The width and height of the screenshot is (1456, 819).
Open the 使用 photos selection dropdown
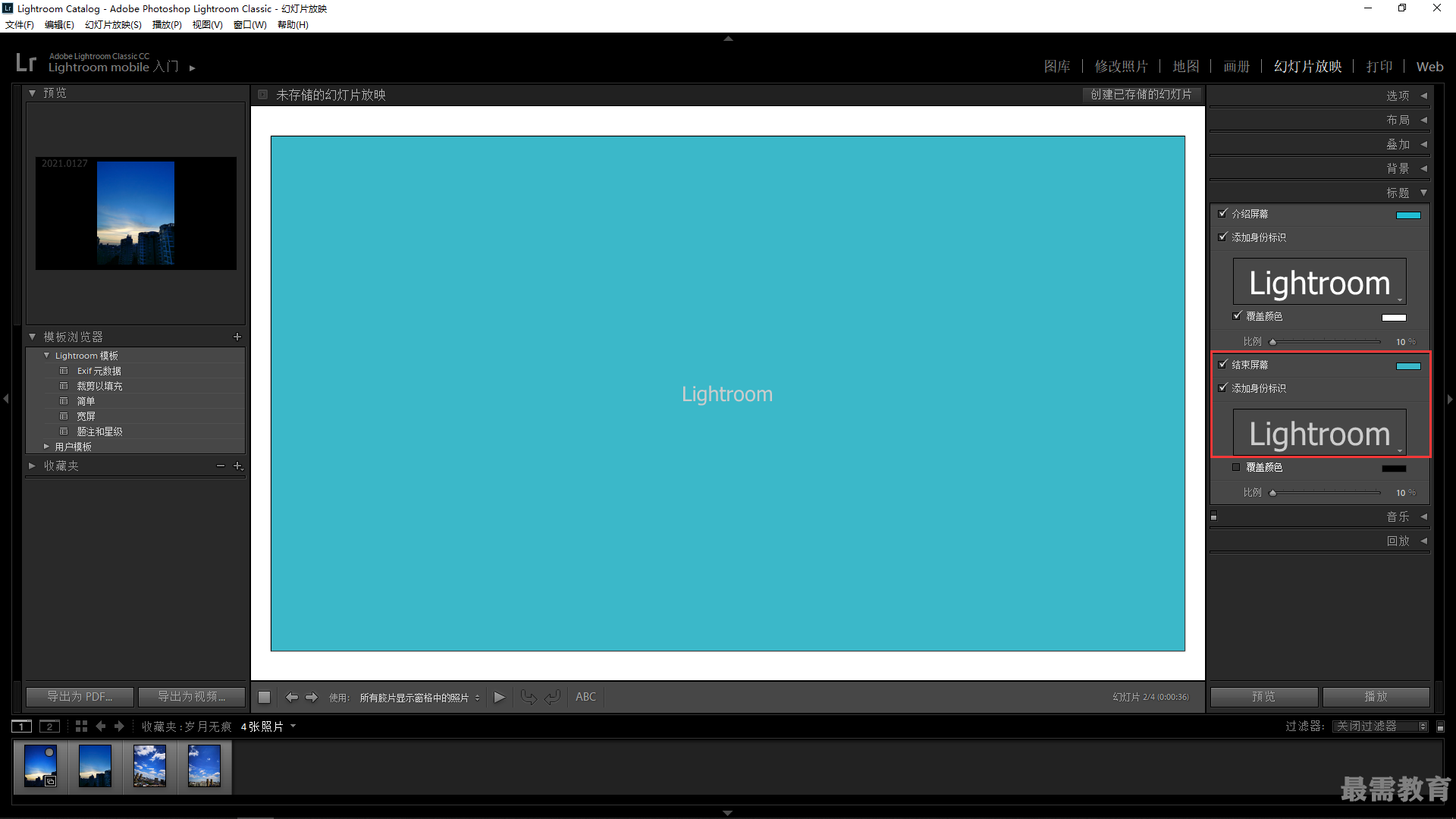[x=419, y=698]
